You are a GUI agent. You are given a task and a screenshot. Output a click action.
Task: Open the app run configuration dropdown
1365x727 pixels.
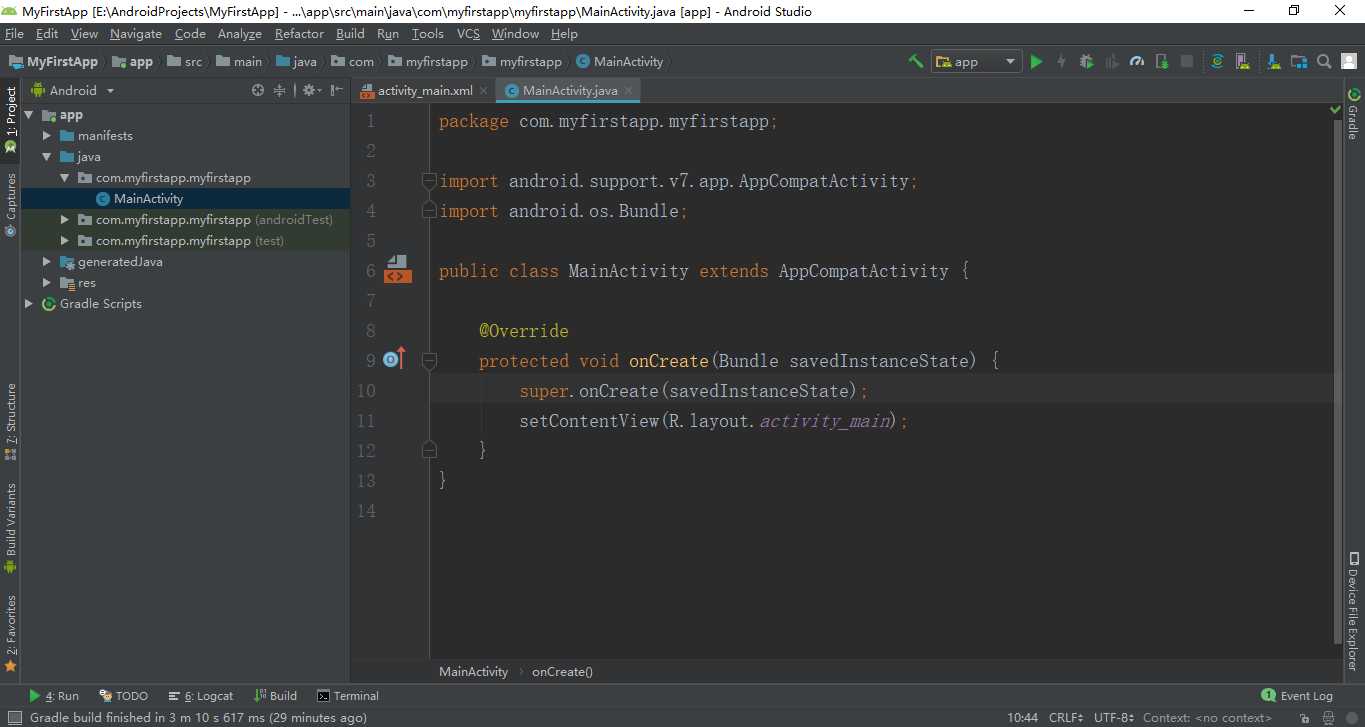pyautogui.click(x=977, y=62)
